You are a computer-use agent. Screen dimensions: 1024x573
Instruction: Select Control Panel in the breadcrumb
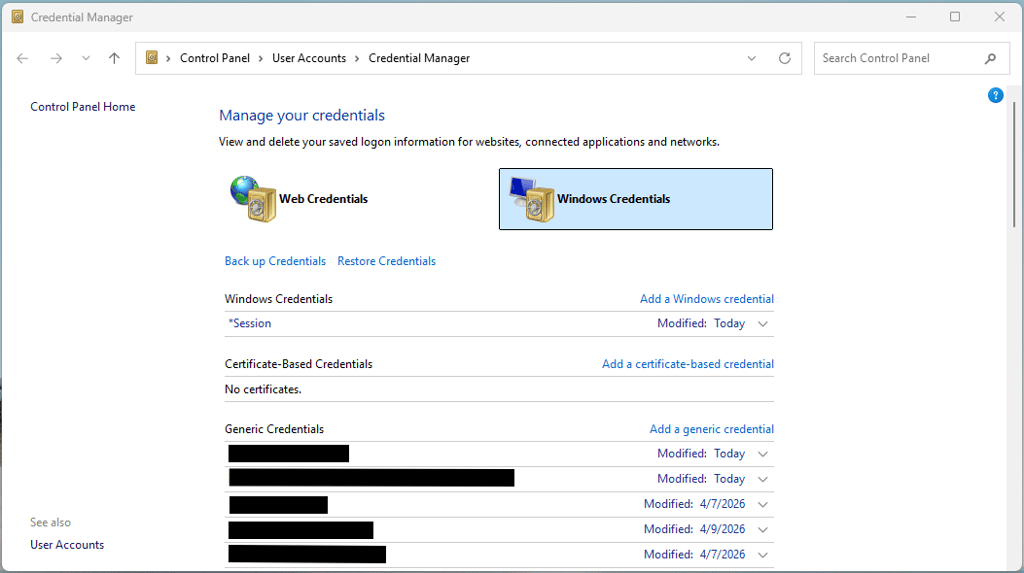click(x=215, y=58)
